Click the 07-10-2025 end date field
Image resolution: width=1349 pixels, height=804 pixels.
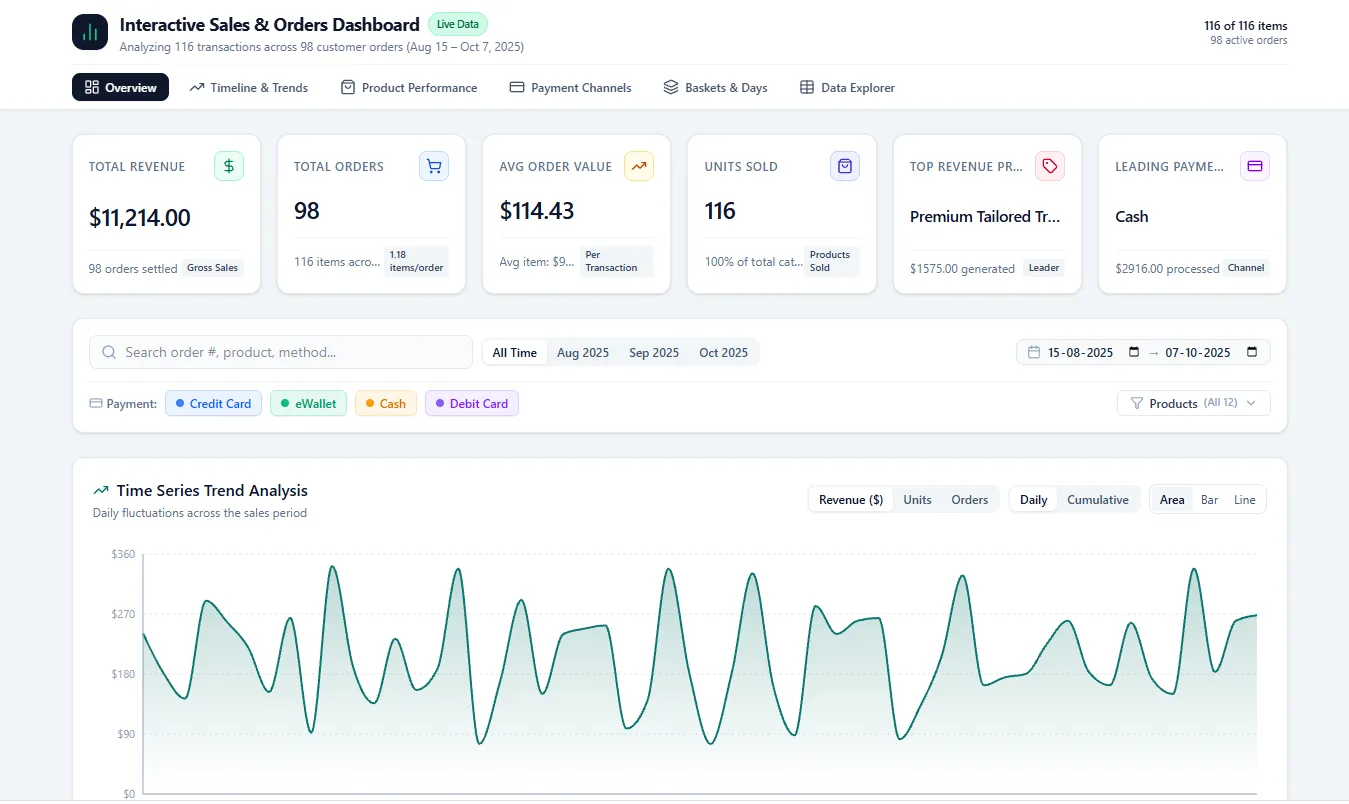1212,352
